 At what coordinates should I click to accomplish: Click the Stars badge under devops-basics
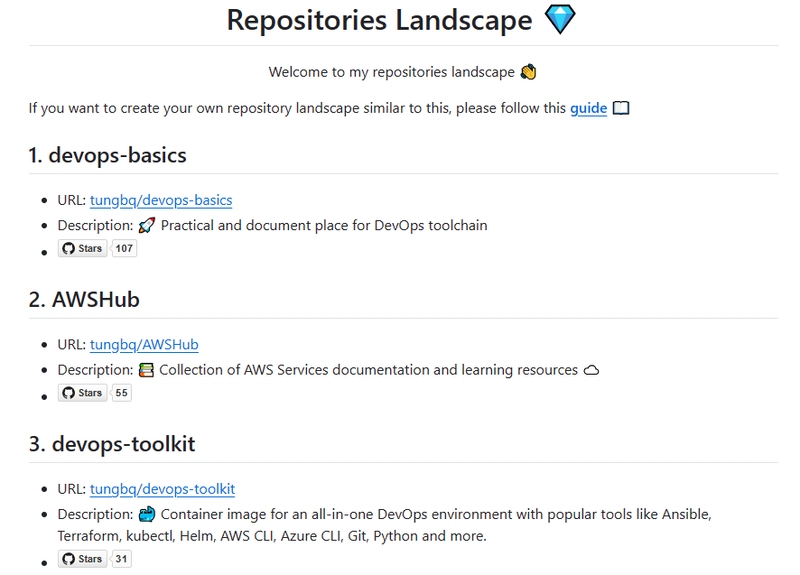(x=83, y=248)
